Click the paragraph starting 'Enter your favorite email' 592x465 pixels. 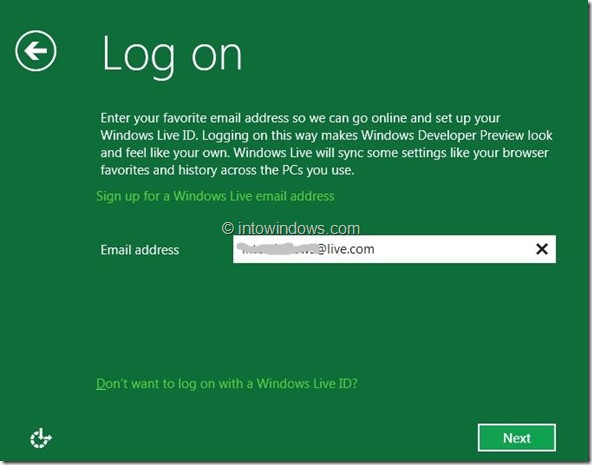[x=327, y=144]
